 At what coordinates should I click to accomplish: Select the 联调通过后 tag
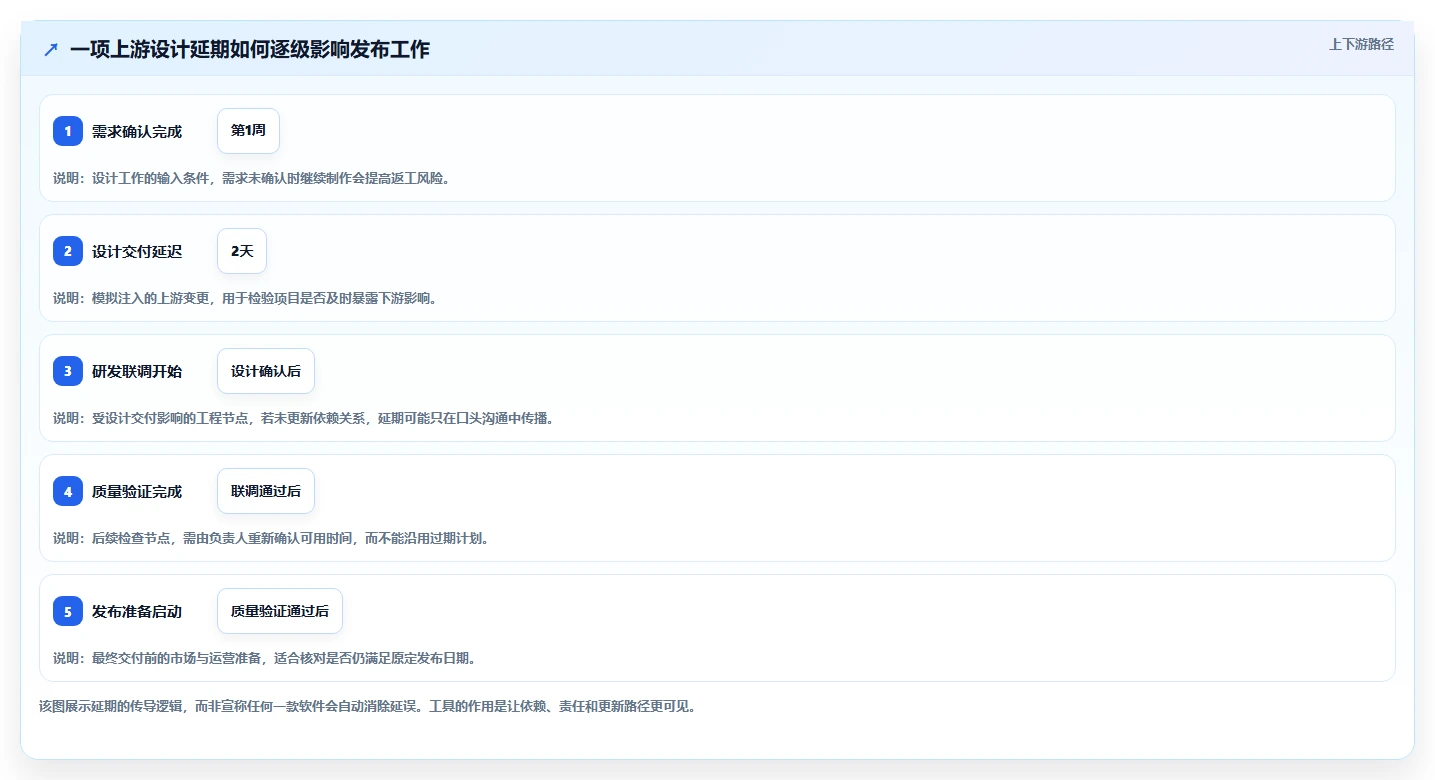[266, 491]
